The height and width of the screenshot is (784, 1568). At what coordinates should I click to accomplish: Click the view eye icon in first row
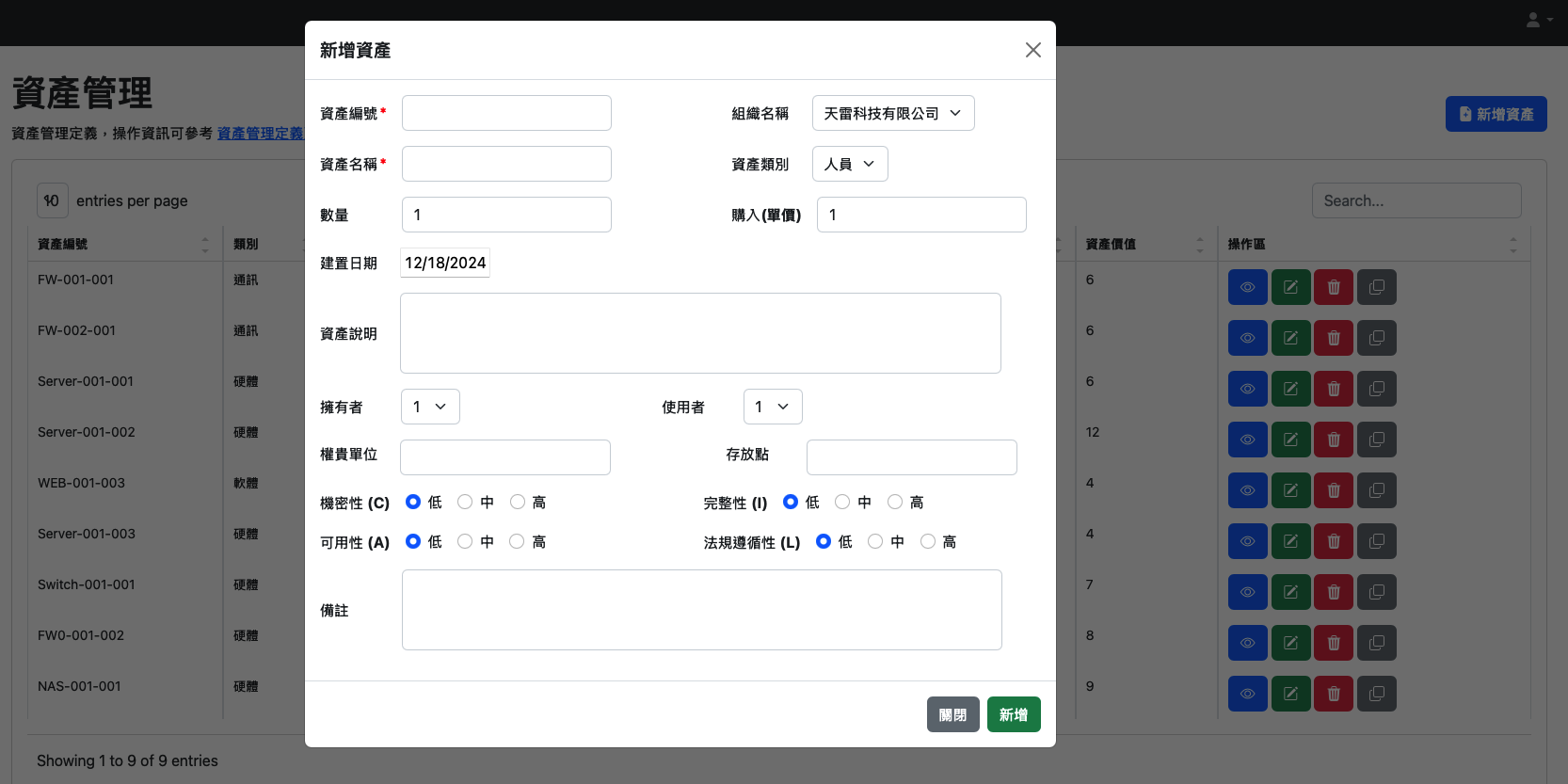click(x=1247, y=287)
